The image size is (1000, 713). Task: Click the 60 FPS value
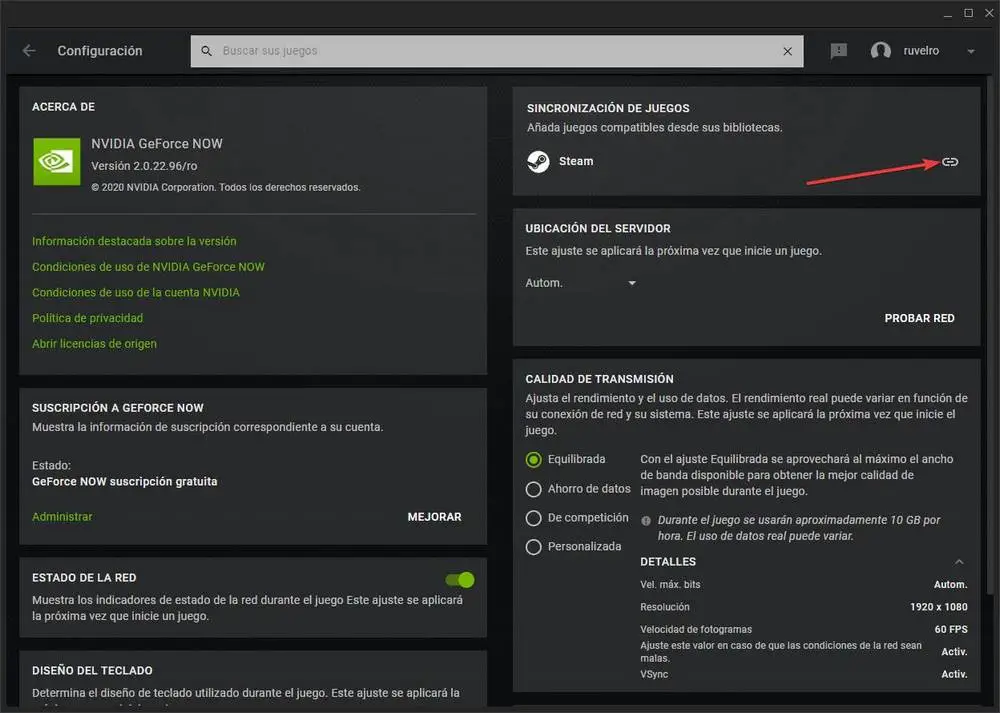[951, 629]
